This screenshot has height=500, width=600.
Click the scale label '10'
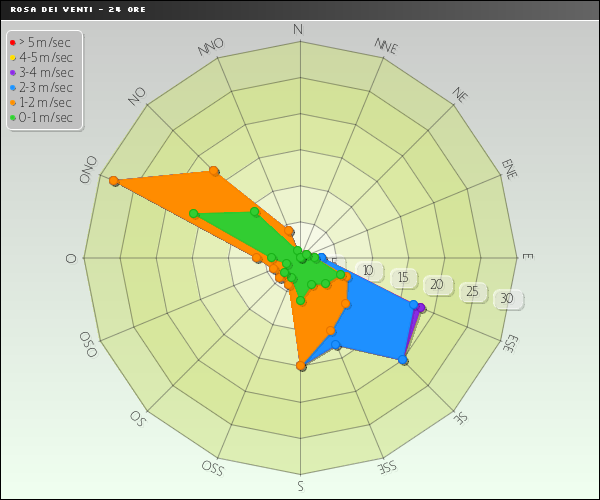[x=369, y=271]
